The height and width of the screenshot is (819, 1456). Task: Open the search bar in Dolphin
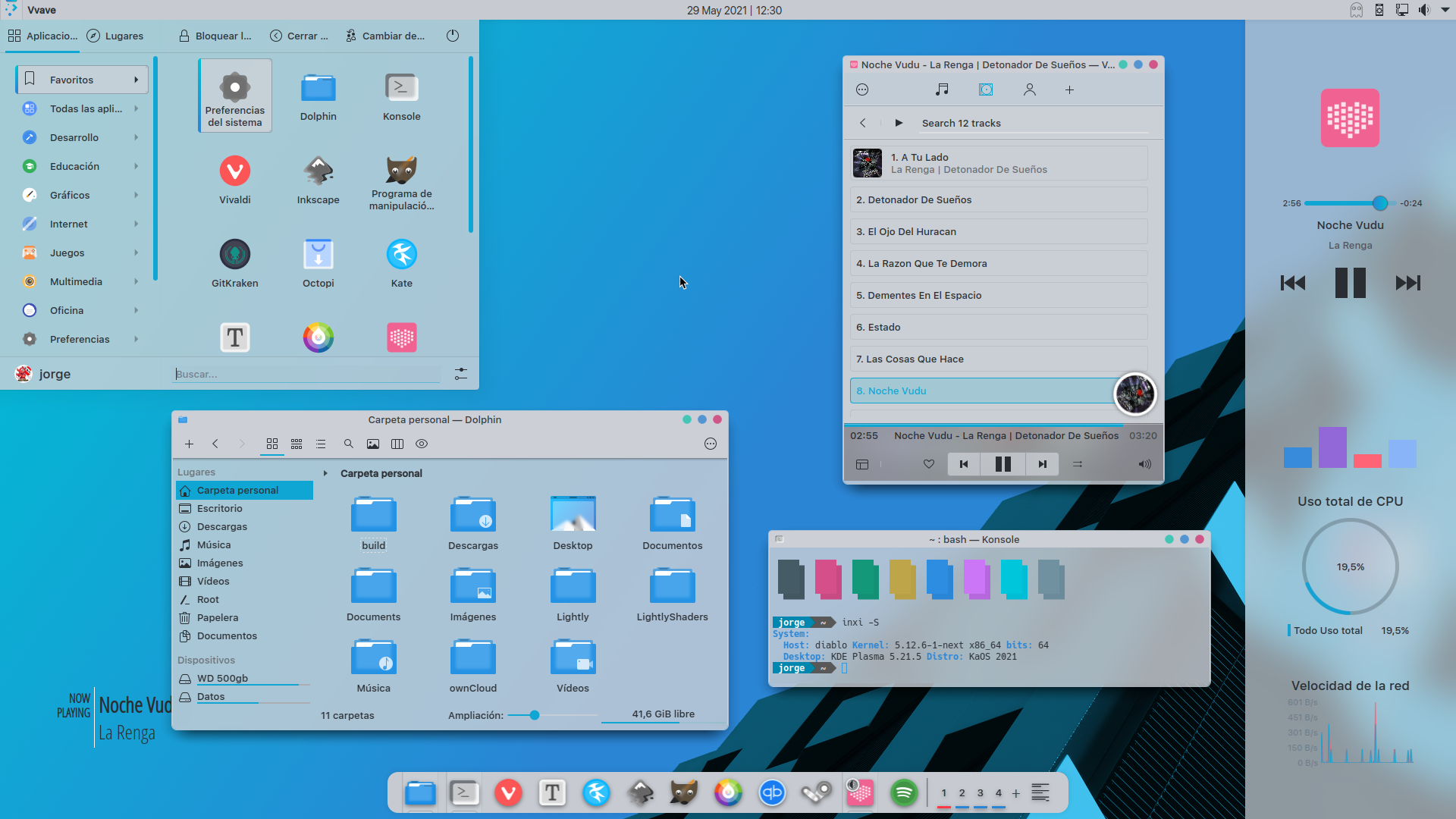click(x=348, y=444)
